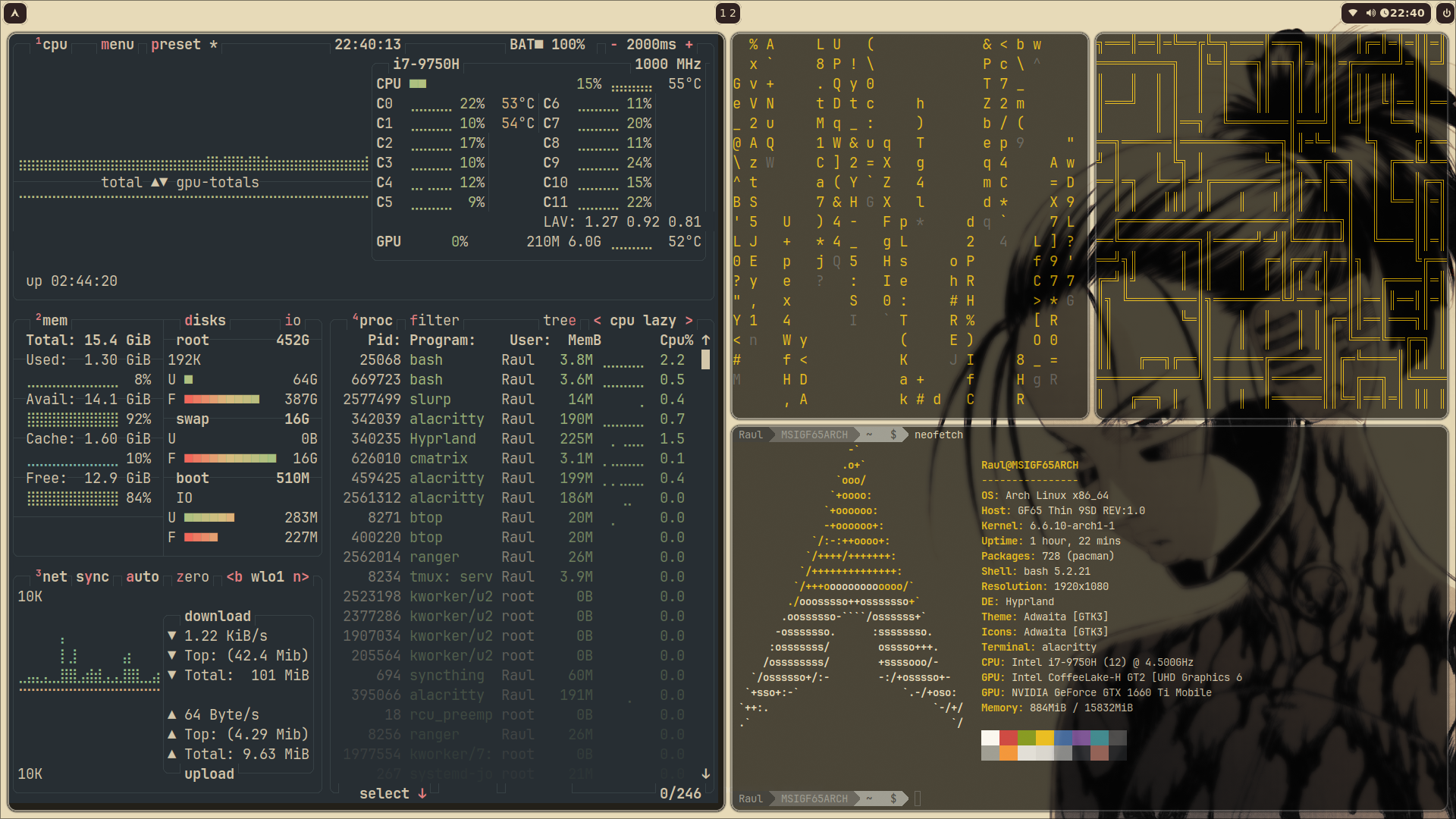This screenshot has width=1456, height=819.
Task: Click the process filter field
Action: coord(435,321)
